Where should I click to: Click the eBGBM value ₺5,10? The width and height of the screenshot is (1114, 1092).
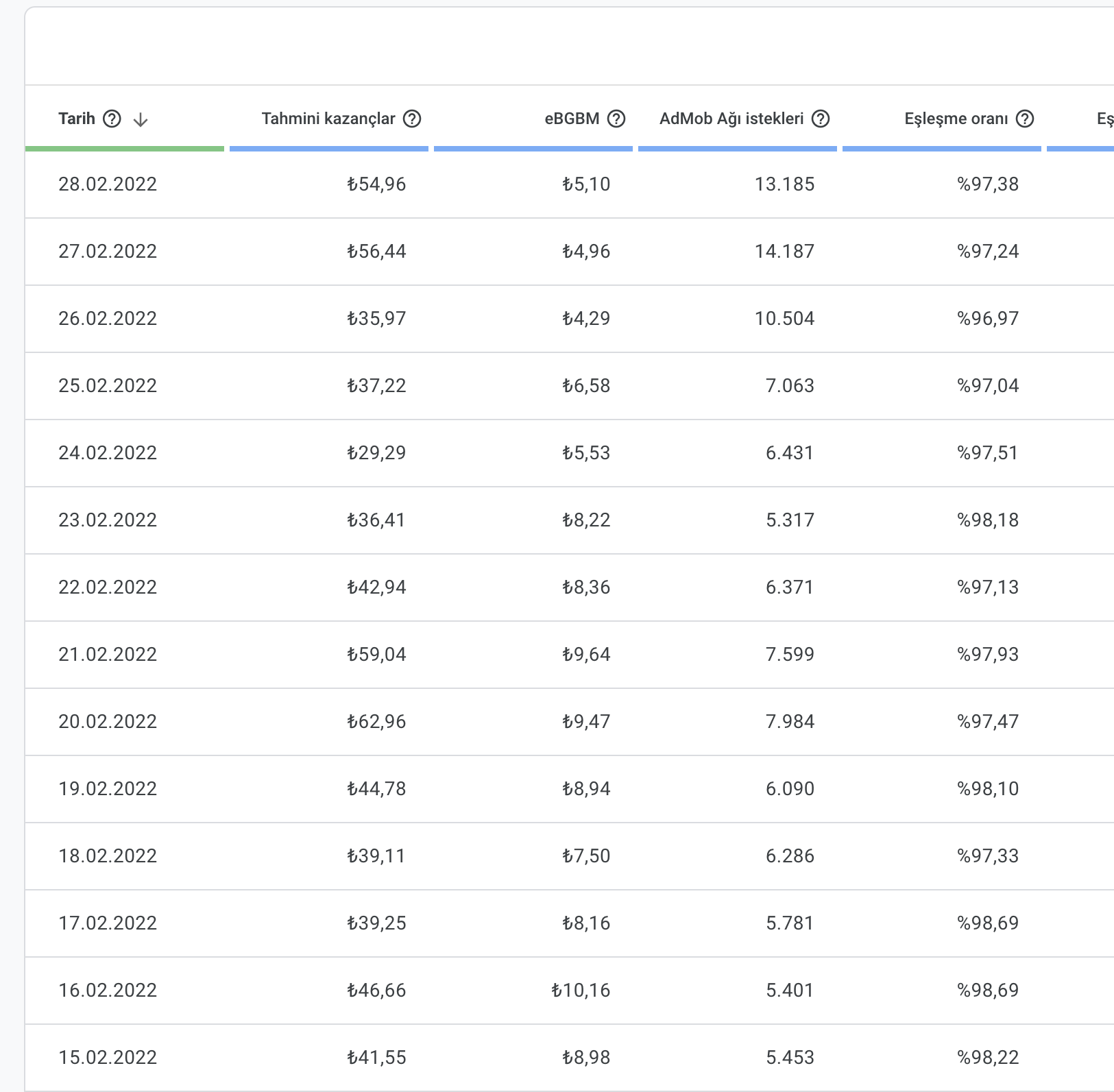point(586,184)
